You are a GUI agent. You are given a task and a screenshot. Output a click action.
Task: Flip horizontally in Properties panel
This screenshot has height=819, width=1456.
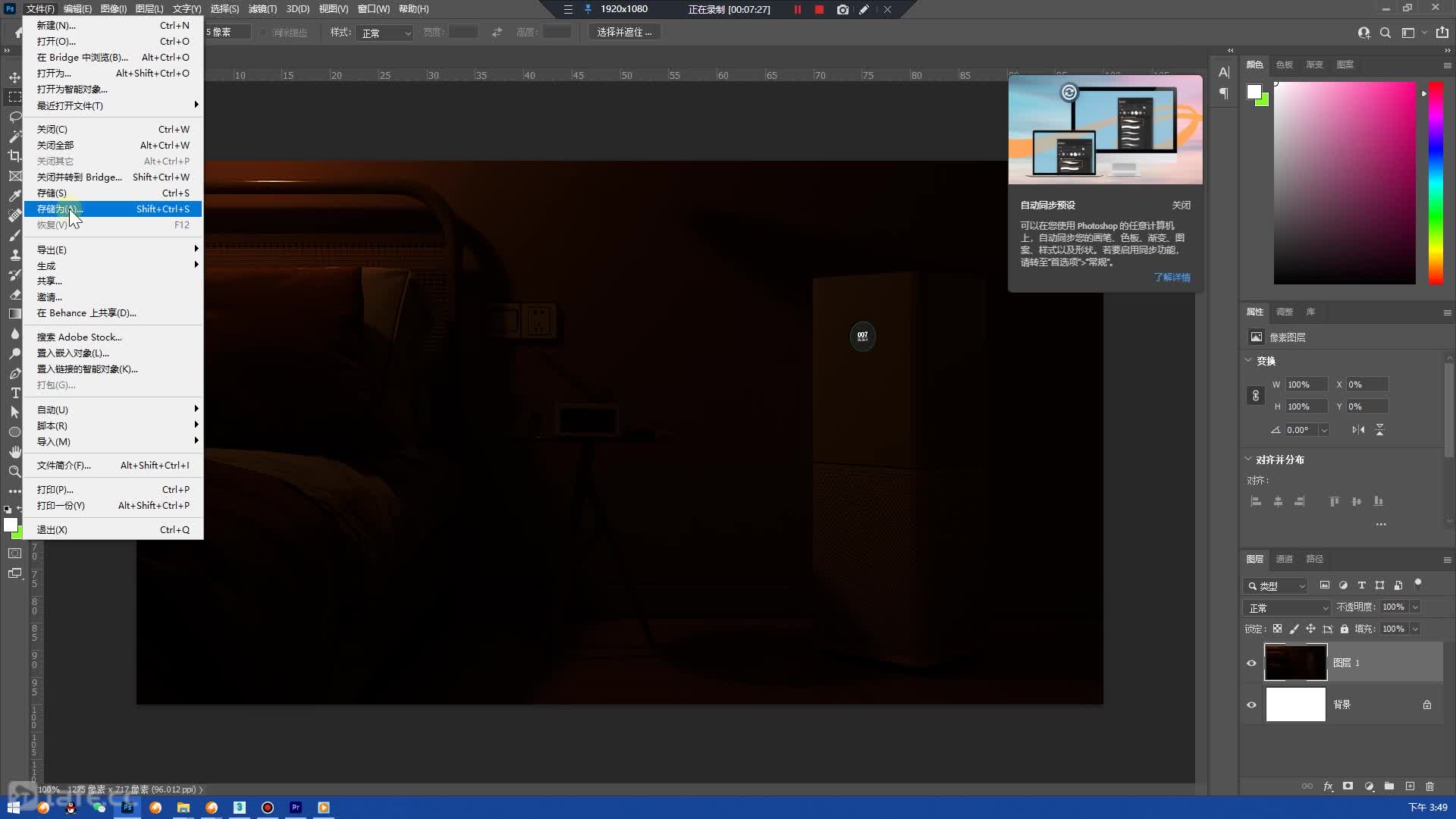tap(1357, 430)
